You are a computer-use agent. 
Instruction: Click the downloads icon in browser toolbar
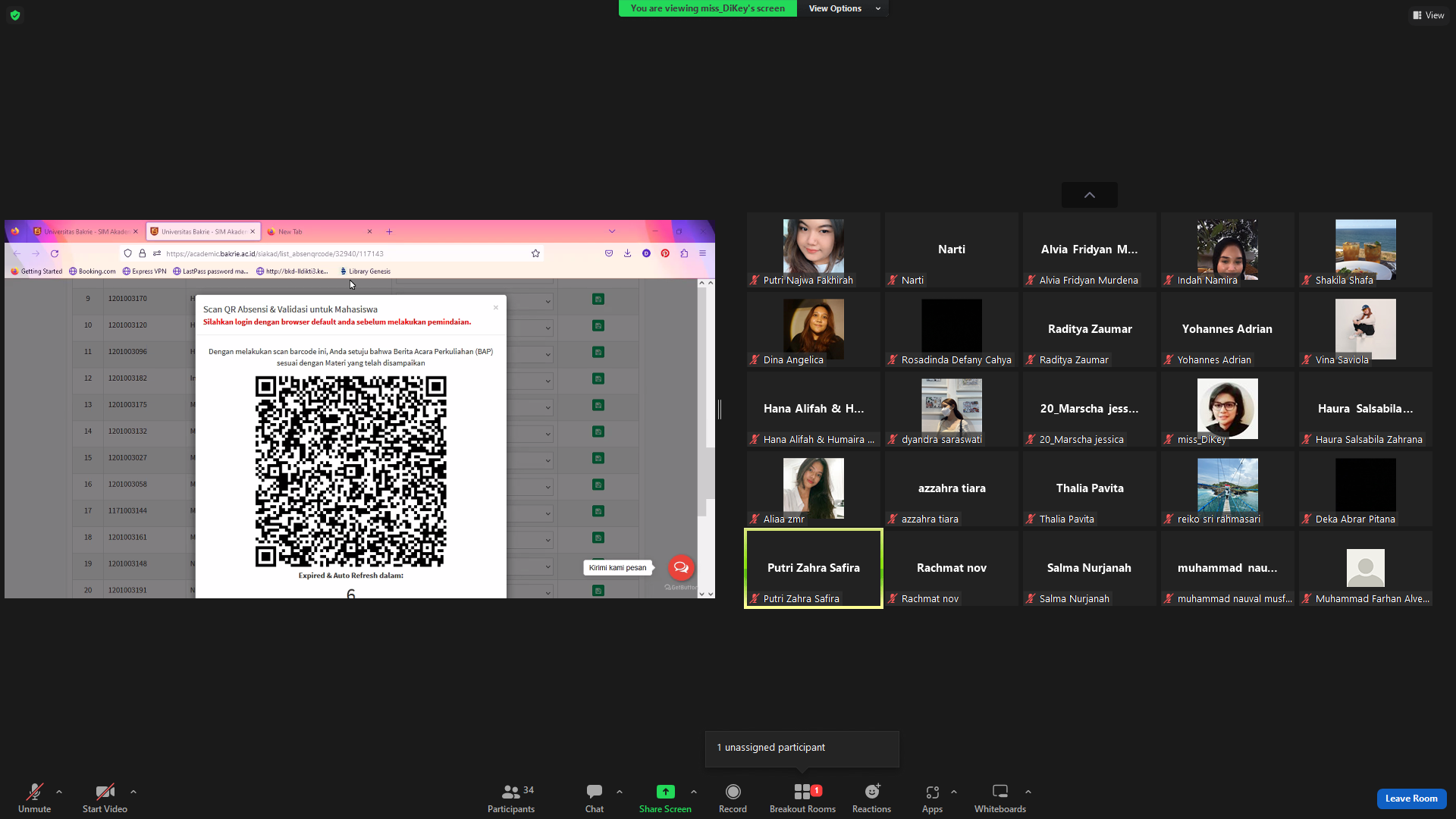(x=627, y=253)
